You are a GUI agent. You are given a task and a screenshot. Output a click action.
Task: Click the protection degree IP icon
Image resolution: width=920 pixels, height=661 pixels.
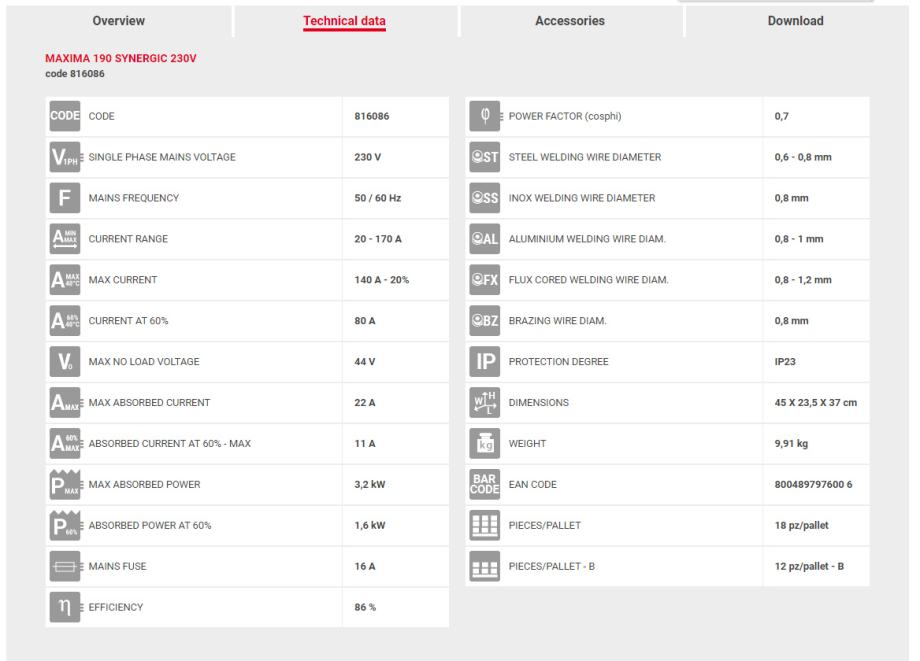485,361
